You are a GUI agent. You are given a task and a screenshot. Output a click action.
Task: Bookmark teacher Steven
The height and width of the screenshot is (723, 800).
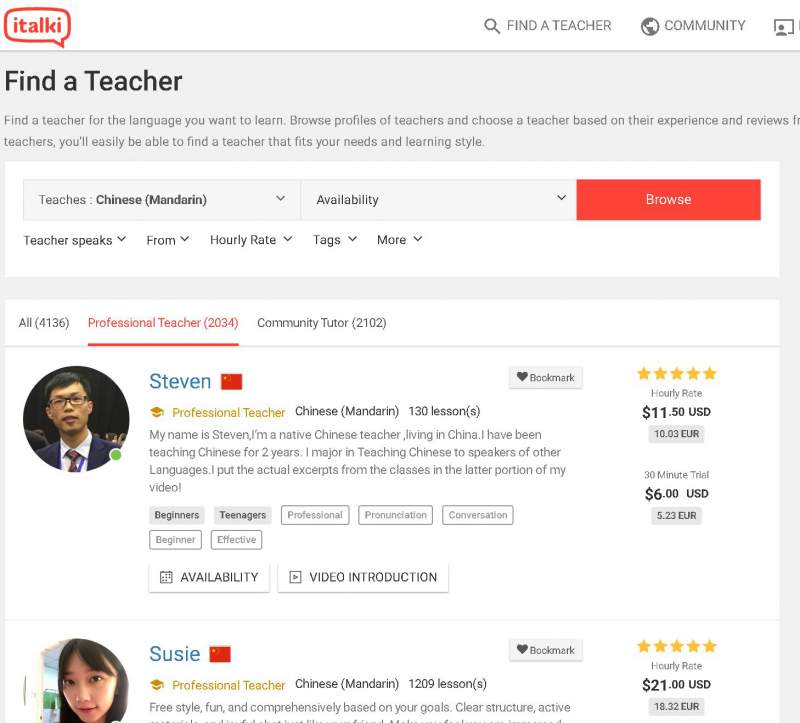tap(545, 378)
